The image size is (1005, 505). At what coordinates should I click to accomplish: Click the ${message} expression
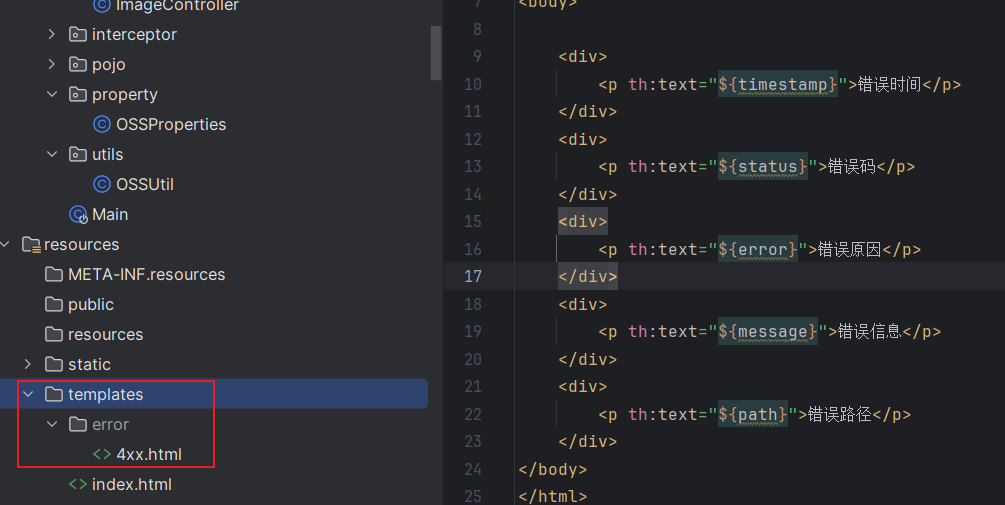pos(768,331)
